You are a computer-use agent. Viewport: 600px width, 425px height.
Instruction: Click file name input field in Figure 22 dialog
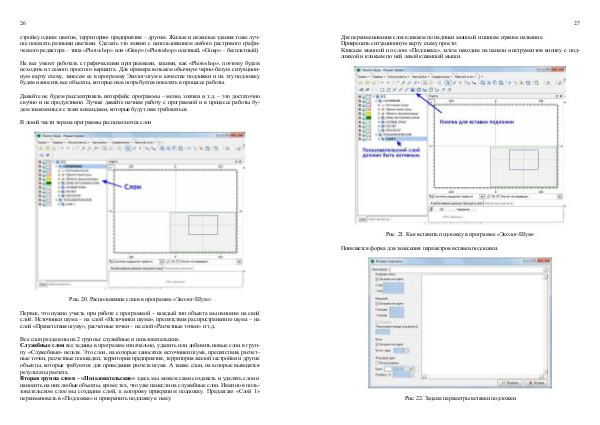(x=466, y=269)
